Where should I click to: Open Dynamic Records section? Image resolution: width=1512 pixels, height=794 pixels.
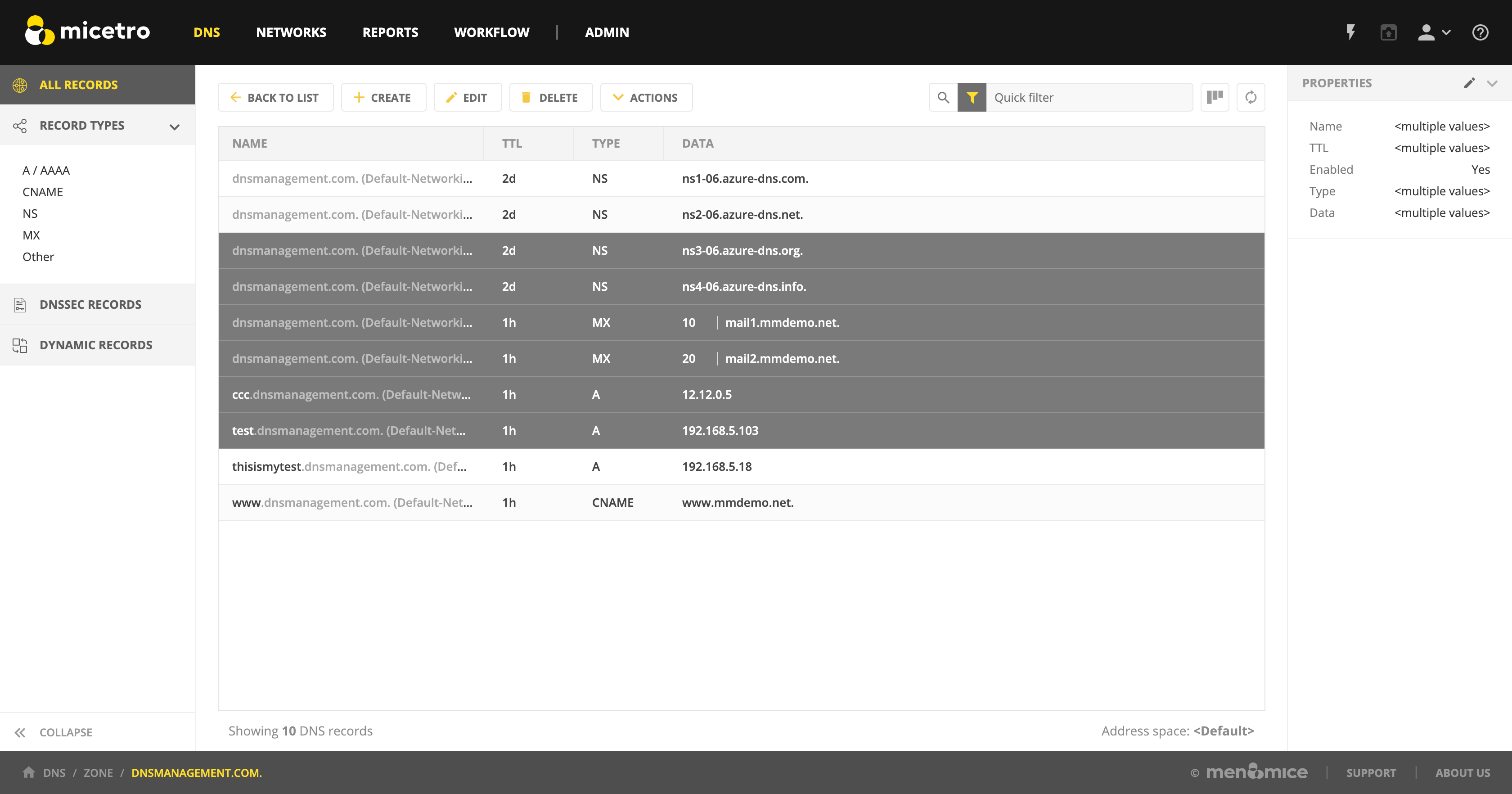click(x=98, y=345)
